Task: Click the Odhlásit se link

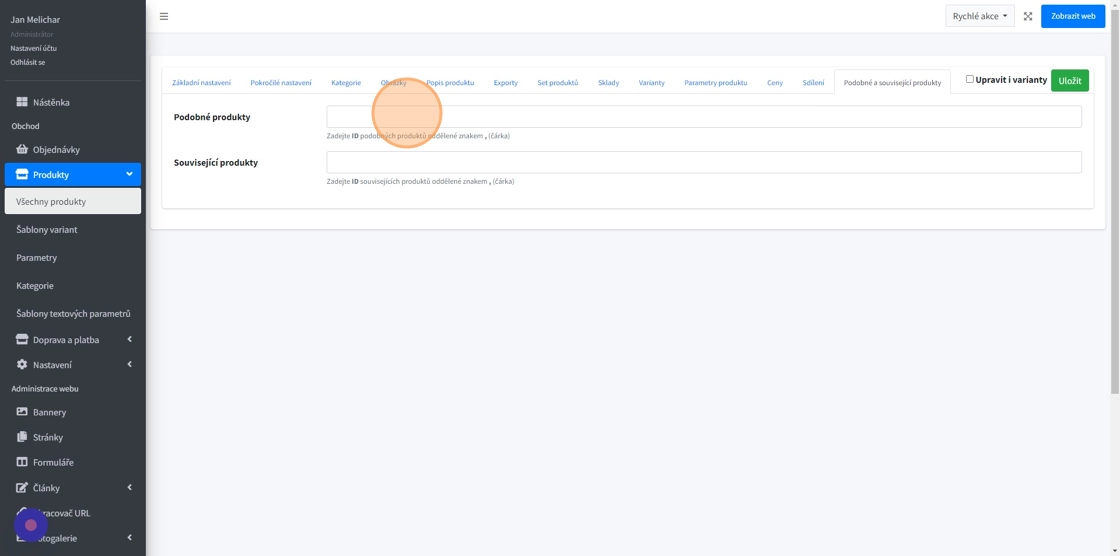Action: 28,62
